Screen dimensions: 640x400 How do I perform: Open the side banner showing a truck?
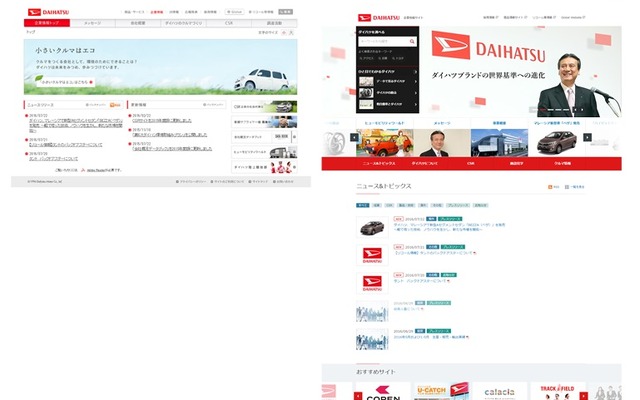(264, 152)
